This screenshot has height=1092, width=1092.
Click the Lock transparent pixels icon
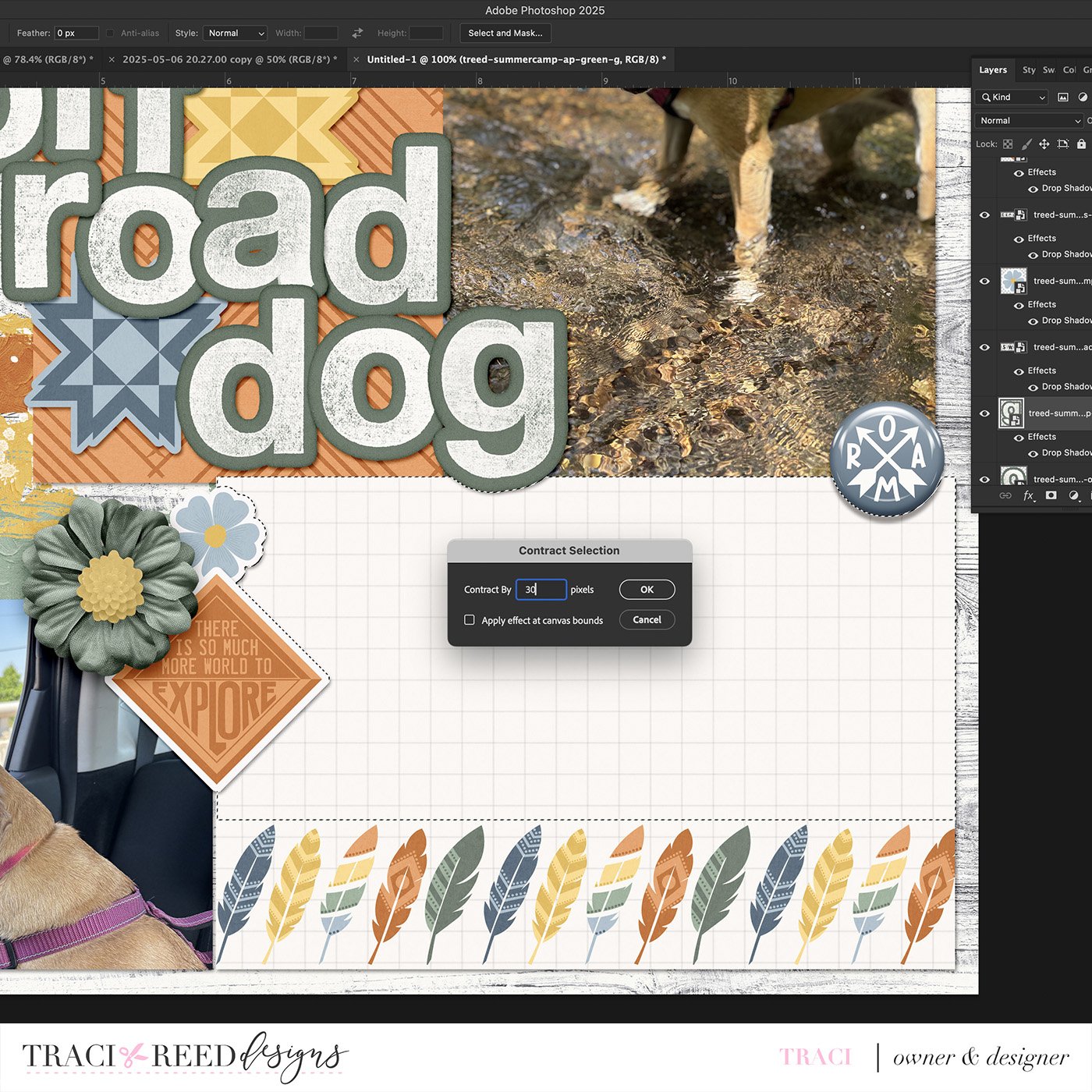(x=1007, y=144)
